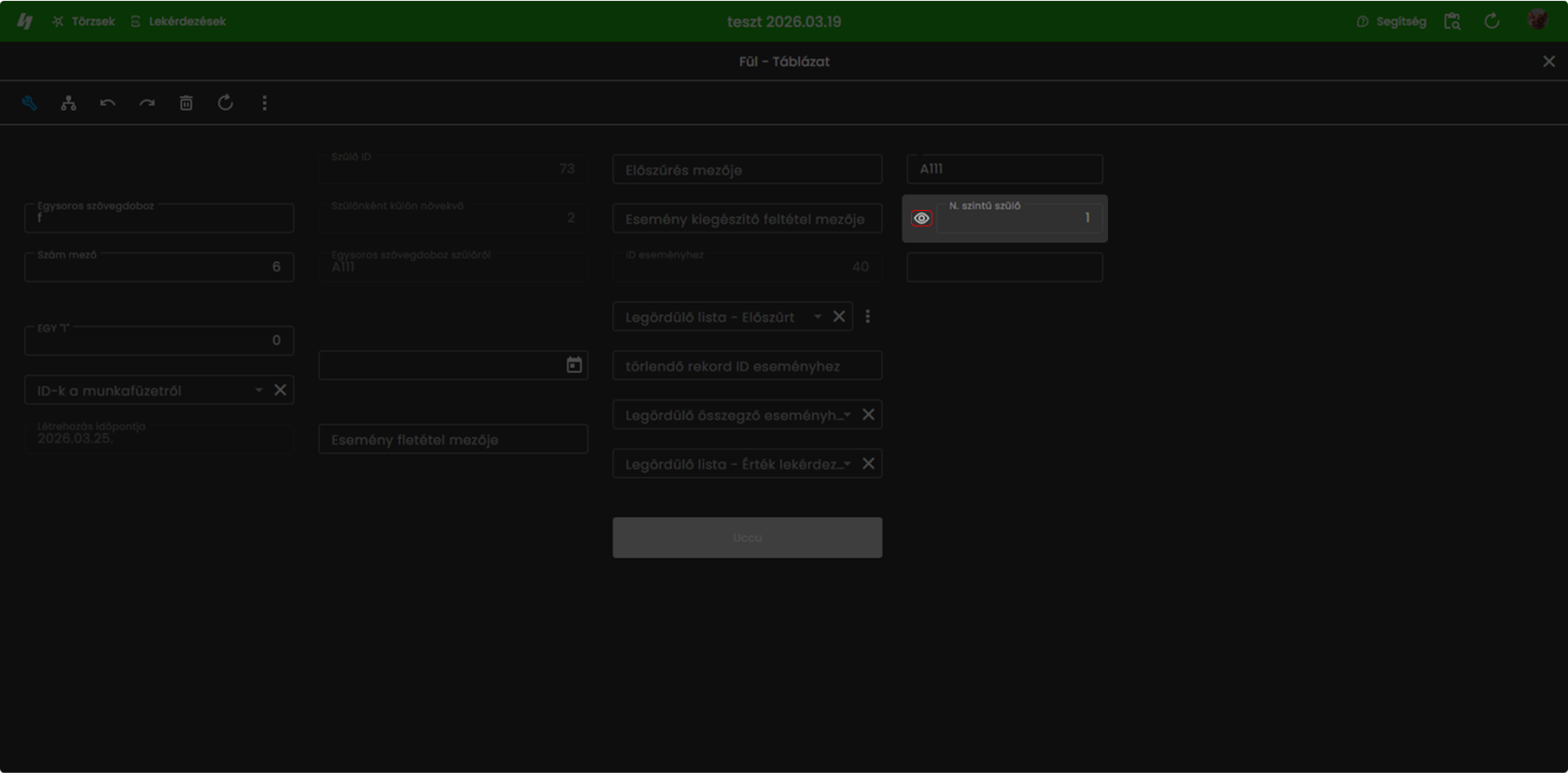This screenshot has height=773, width=1568.
Task: Open the Segítség help link
Action: click(1391, 21)
